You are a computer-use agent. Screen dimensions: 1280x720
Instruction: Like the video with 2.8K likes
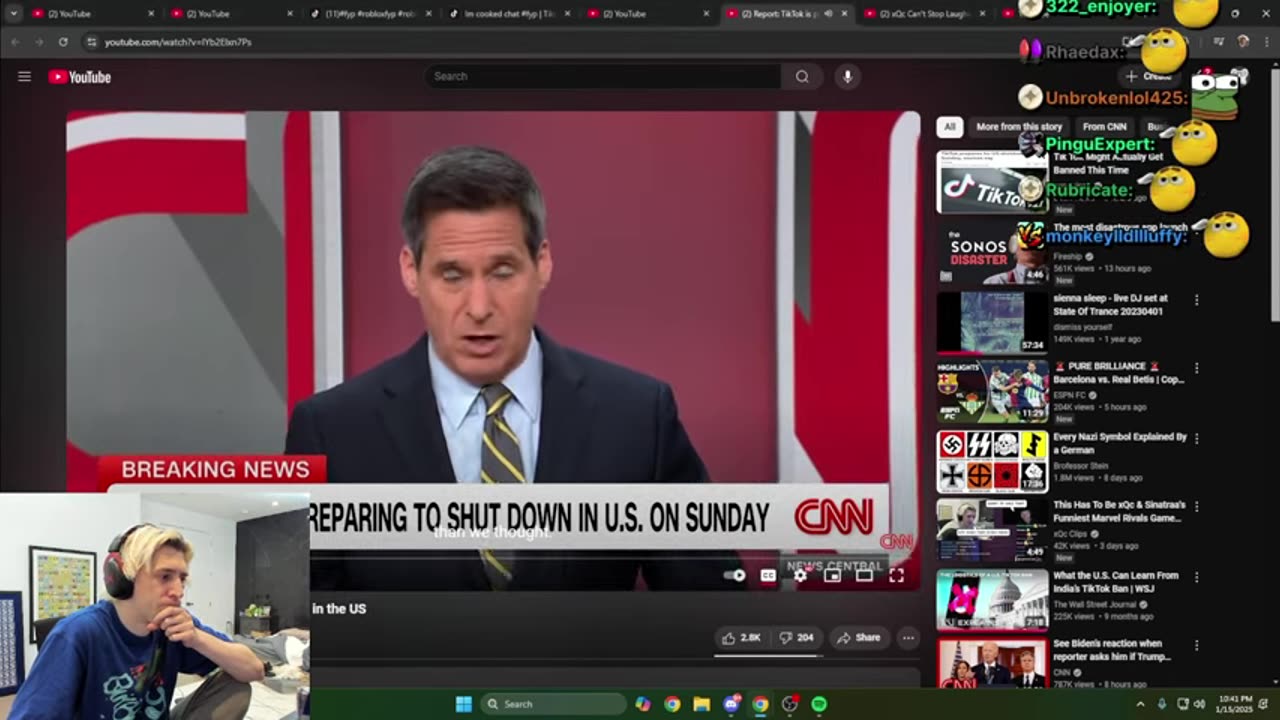pyautogui.click(x=742, y=637)
